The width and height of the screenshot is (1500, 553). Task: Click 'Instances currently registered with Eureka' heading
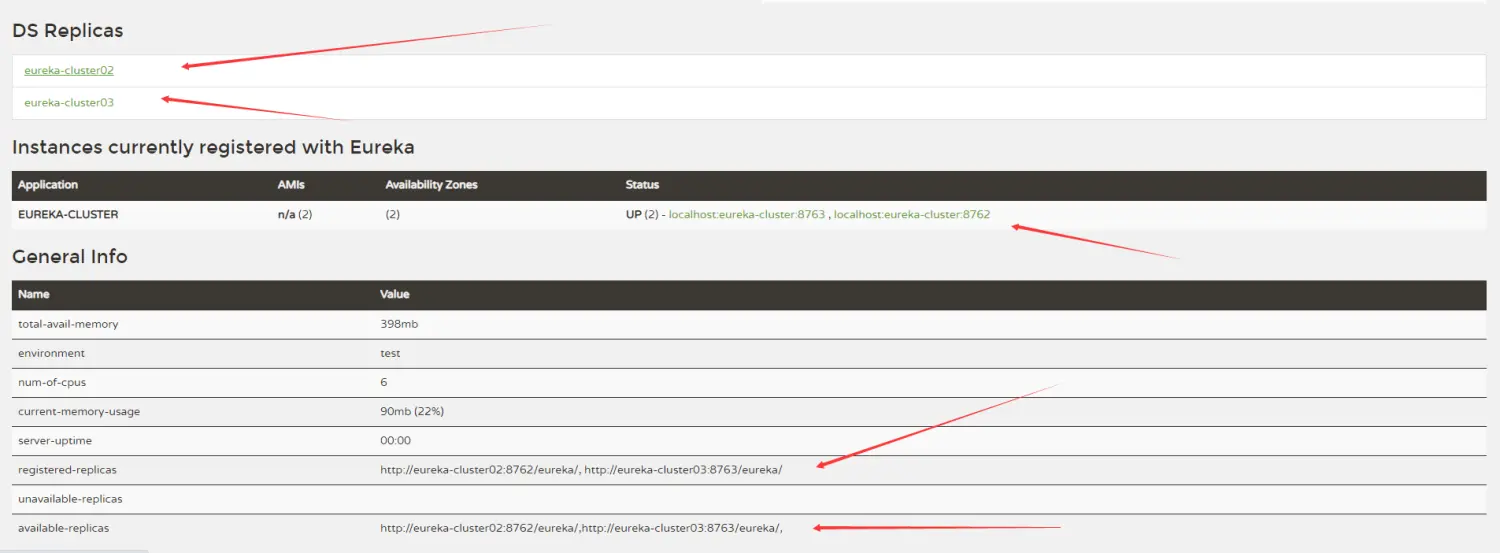(x=213, y=148)
